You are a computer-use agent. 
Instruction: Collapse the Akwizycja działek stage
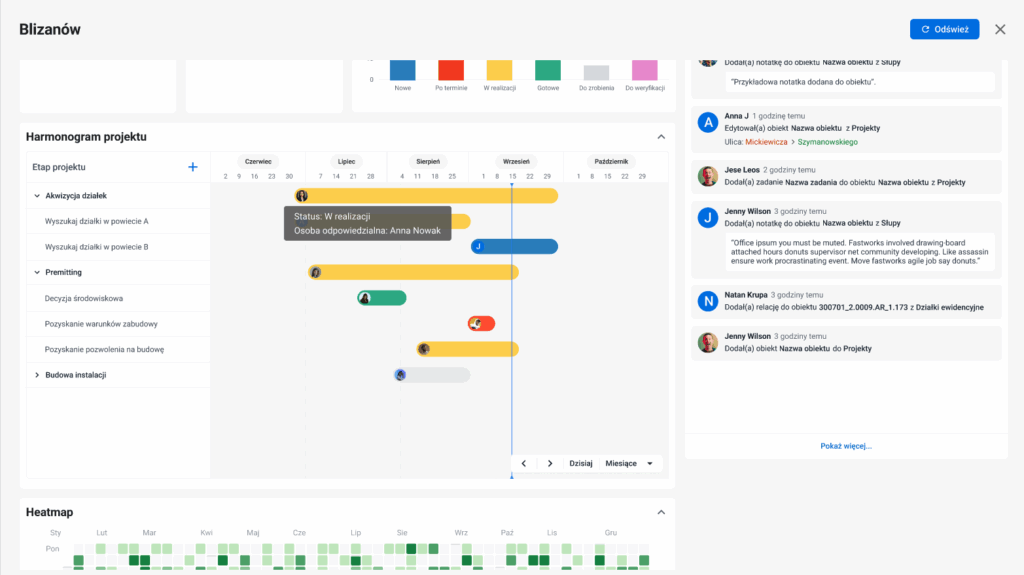(37, 196)
